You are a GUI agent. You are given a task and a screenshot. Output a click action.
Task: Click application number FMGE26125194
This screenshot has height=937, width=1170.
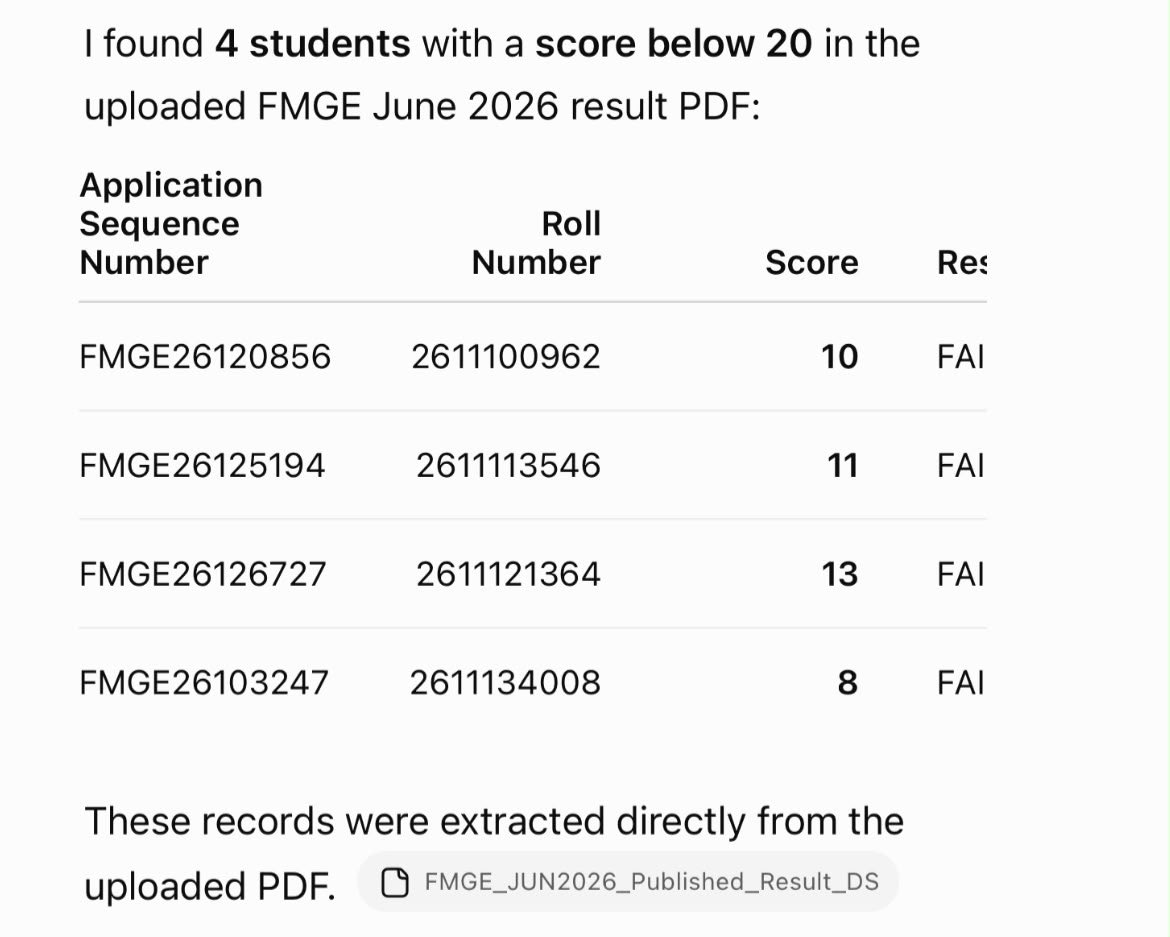(x=202, y=466)
